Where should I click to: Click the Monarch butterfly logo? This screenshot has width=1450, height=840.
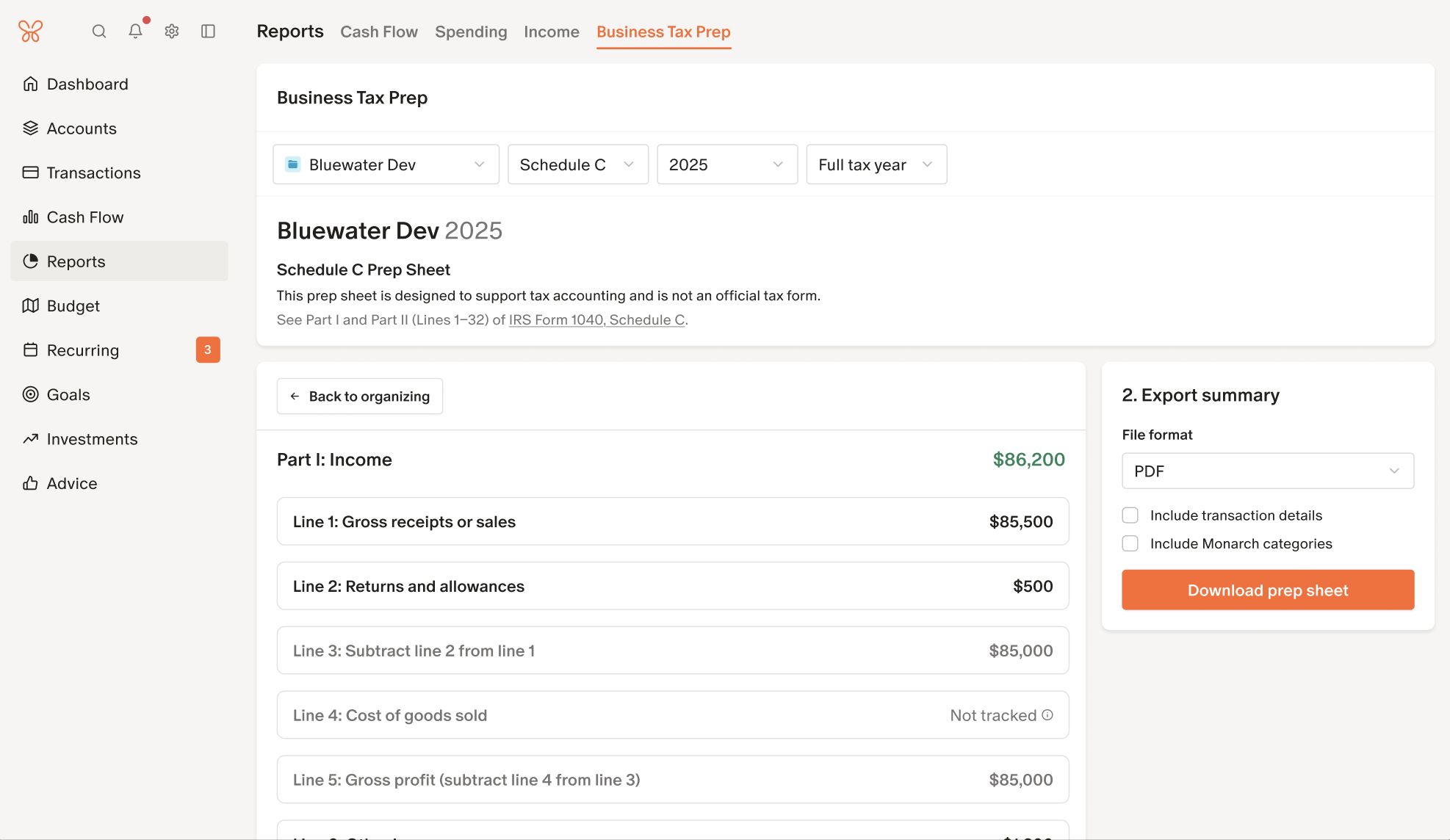(30, 31)
